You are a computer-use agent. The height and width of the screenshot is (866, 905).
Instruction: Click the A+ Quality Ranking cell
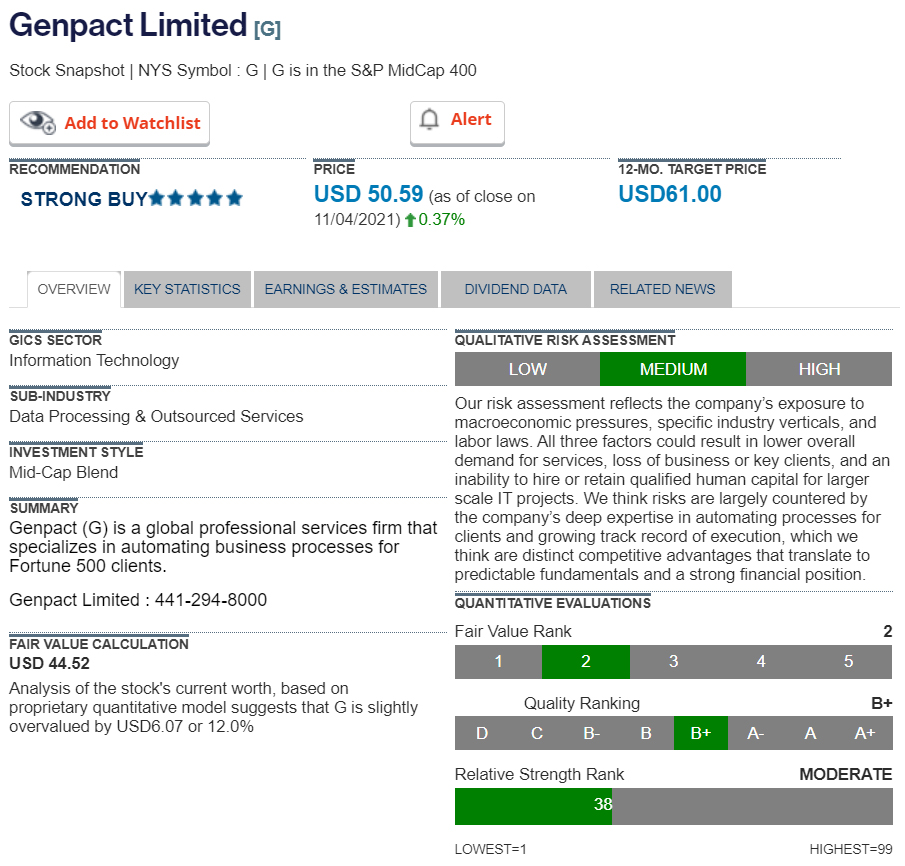864,733
